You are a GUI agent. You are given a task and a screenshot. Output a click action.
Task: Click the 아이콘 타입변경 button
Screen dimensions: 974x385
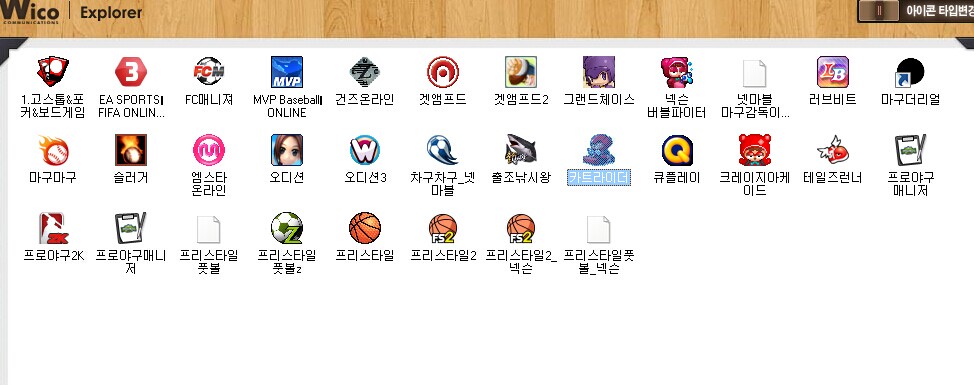916,11
